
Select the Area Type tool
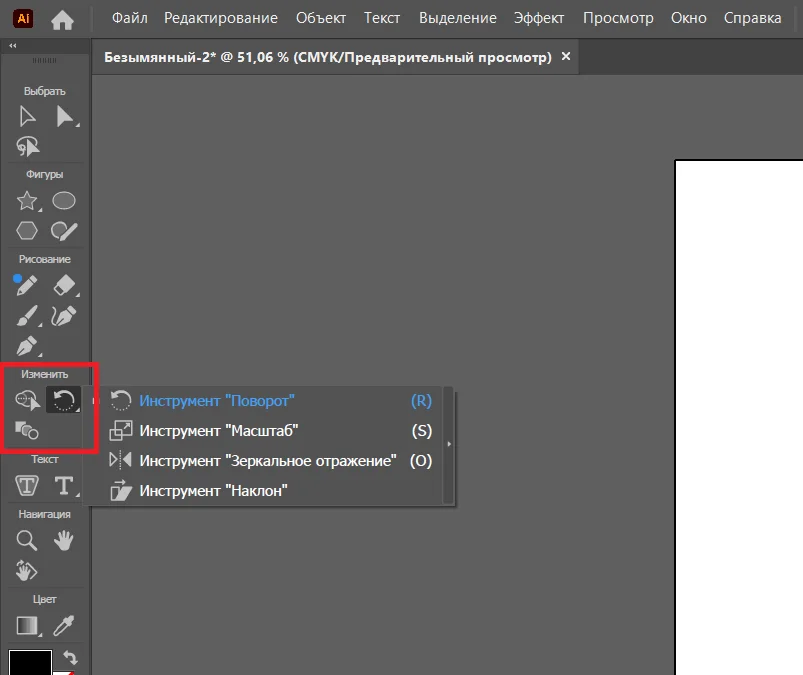27,485
